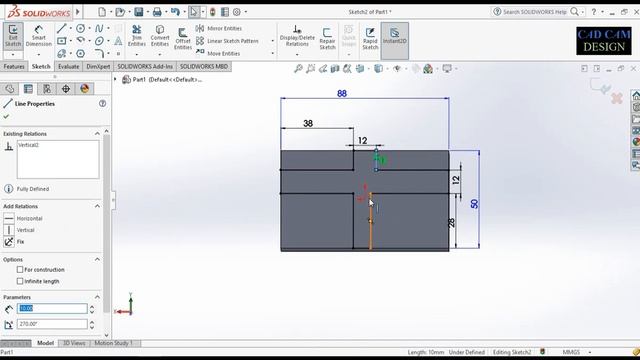Screen dimensions: 640x360
Task: Switch to the Sketch tab
Action: click(x=41, y=67)
